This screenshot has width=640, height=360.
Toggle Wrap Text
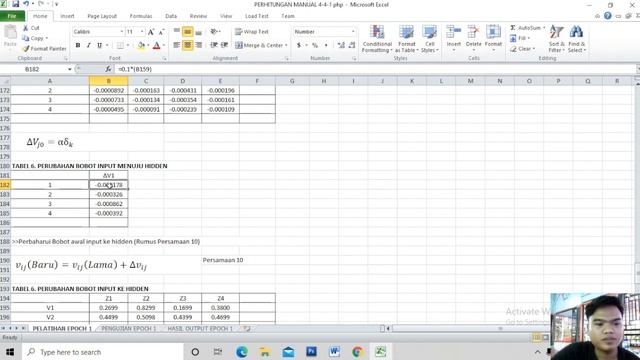pyautogui.click(x=252, y=31)
